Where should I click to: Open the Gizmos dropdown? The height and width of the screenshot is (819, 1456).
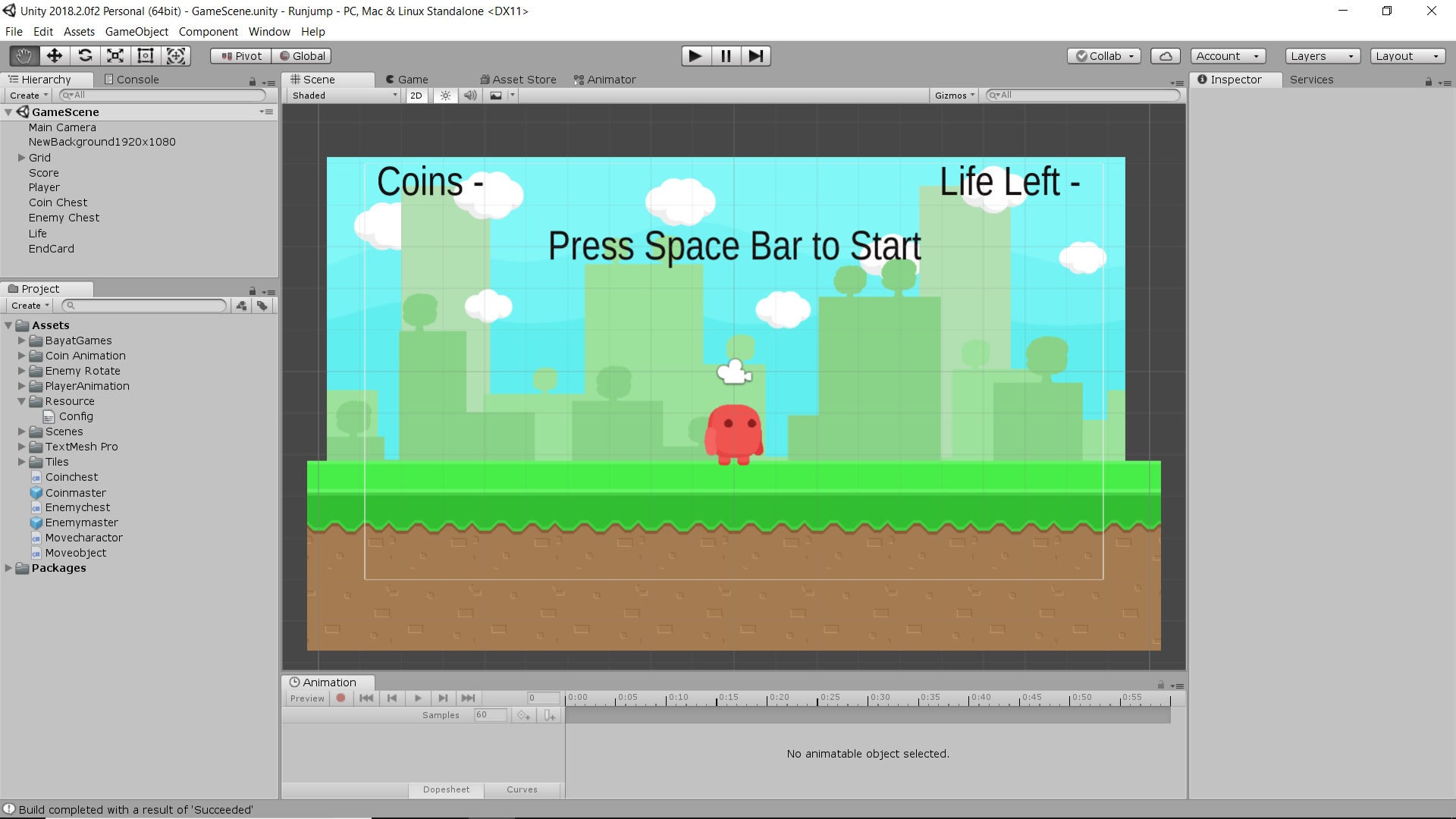[954, 96]
